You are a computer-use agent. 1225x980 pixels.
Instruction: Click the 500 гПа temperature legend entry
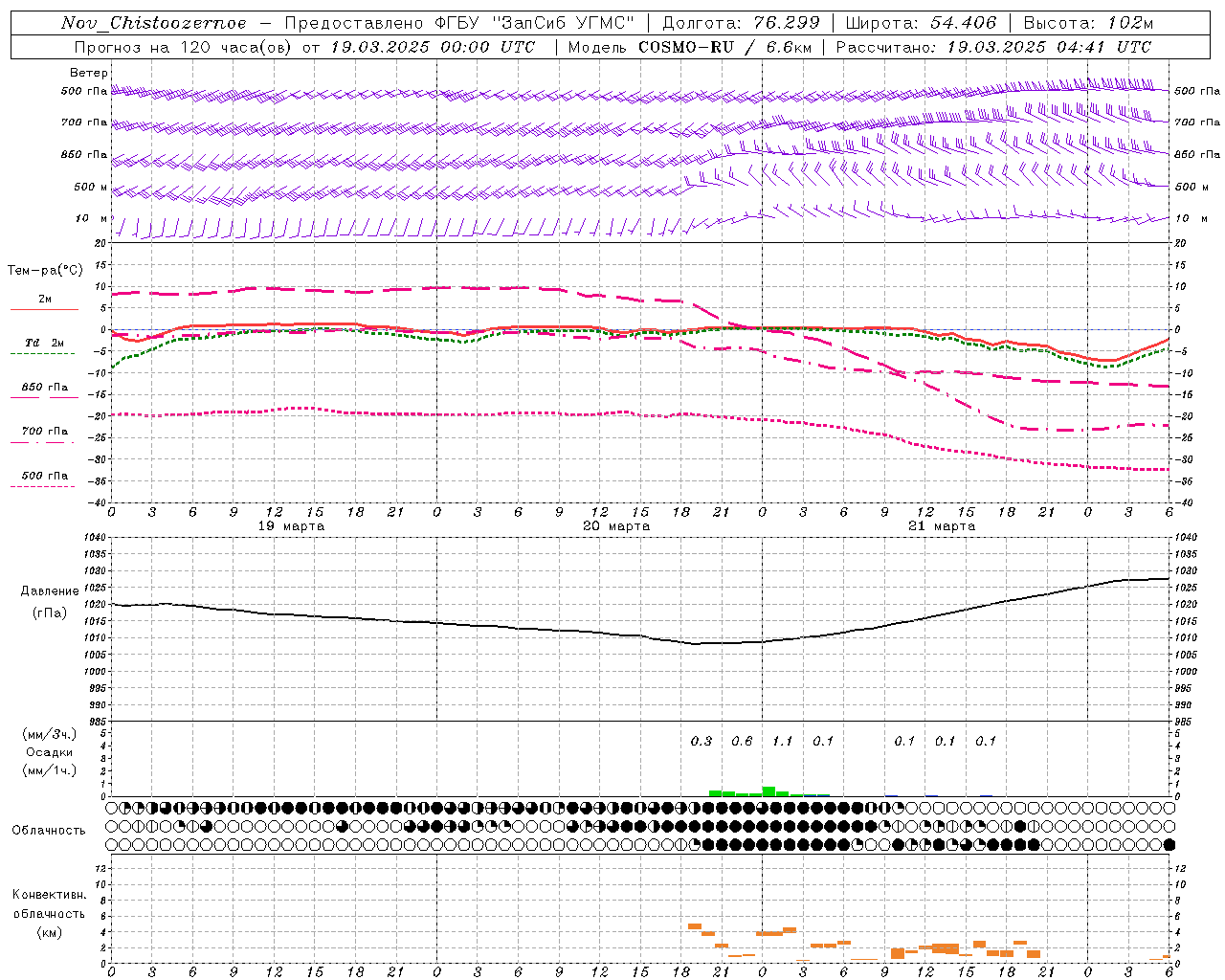point(45,476)
